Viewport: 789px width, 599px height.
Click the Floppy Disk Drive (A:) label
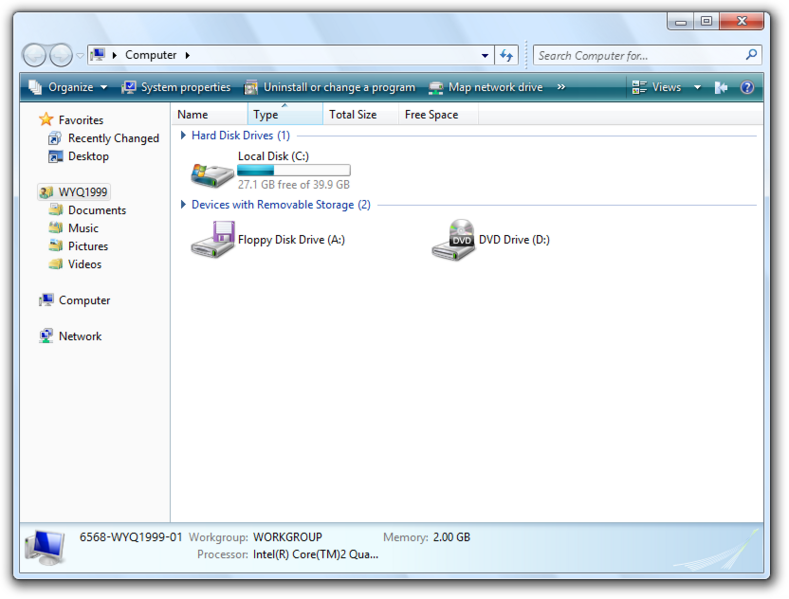click(291, 240)
